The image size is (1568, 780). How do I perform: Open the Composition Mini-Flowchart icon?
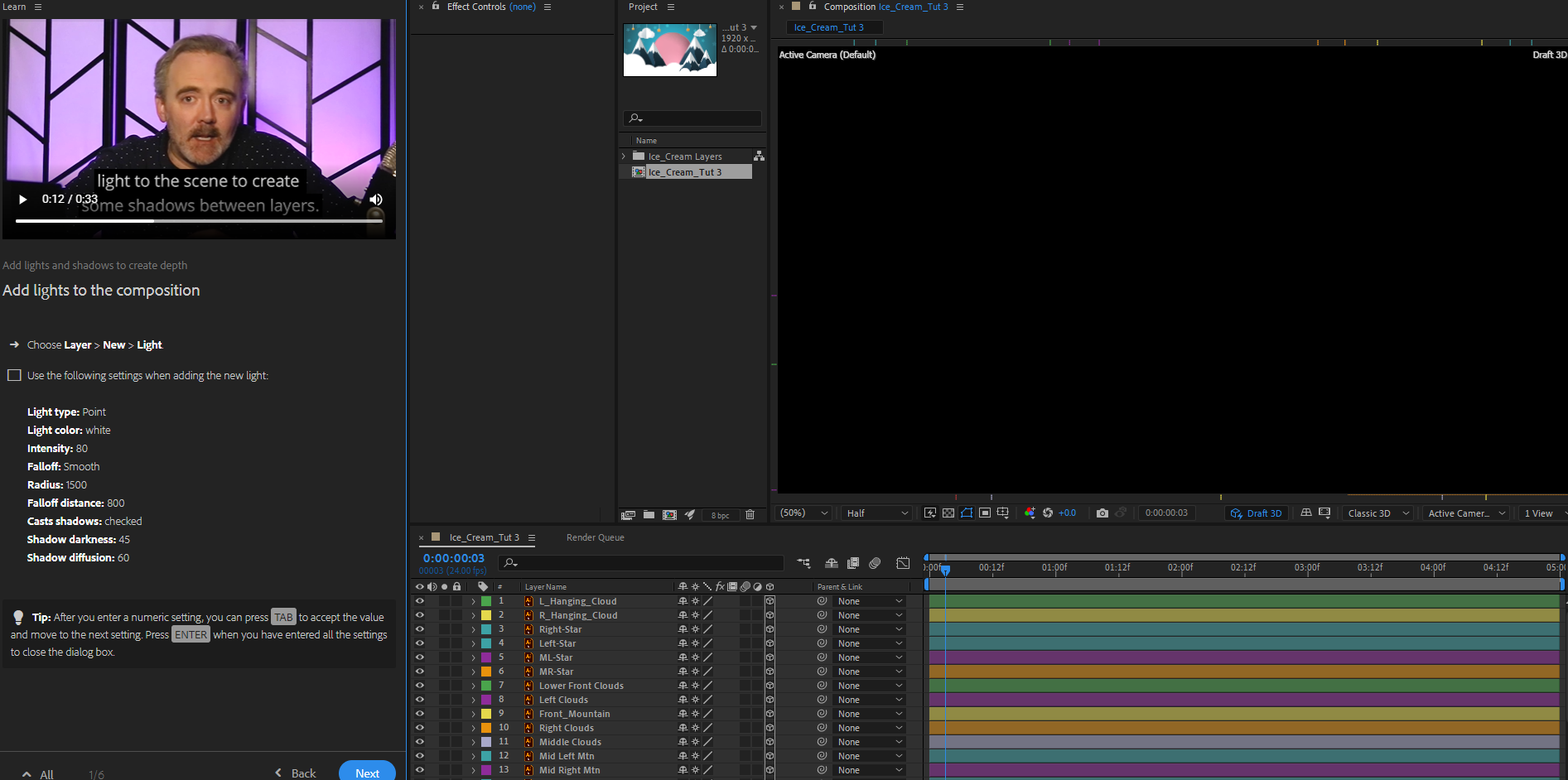coord(803,563)
